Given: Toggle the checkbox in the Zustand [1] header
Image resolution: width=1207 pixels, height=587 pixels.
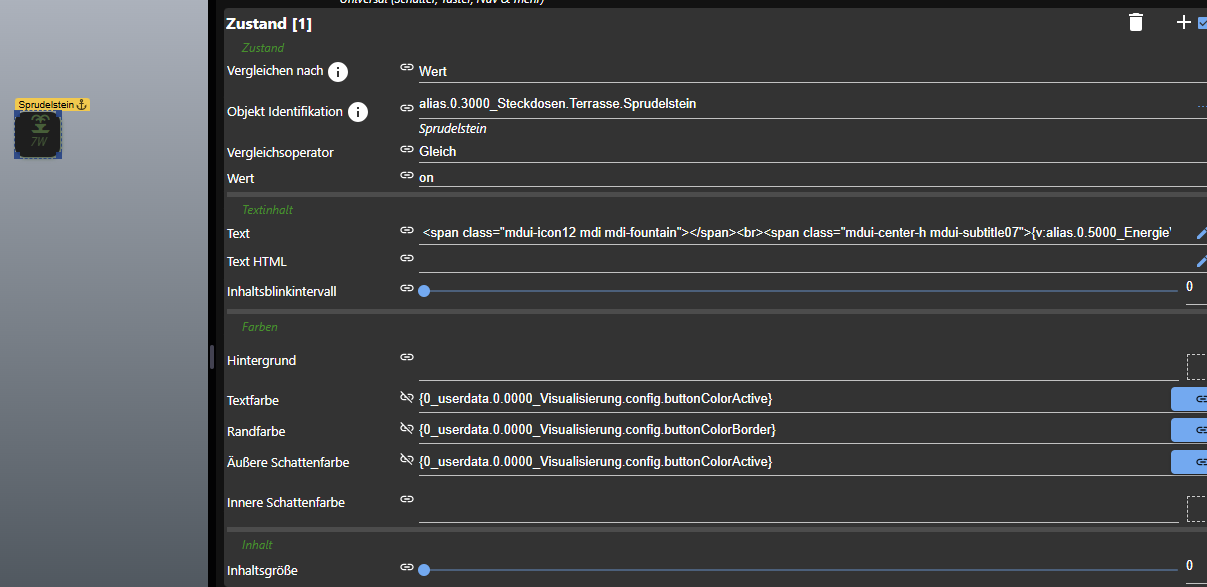Looking at the screenshot, I should coord(1202,23).
